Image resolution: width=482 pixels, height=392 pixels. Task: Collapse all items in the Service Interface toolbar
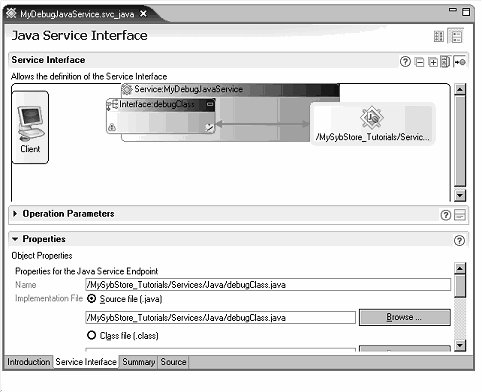(x=419, y=62)
